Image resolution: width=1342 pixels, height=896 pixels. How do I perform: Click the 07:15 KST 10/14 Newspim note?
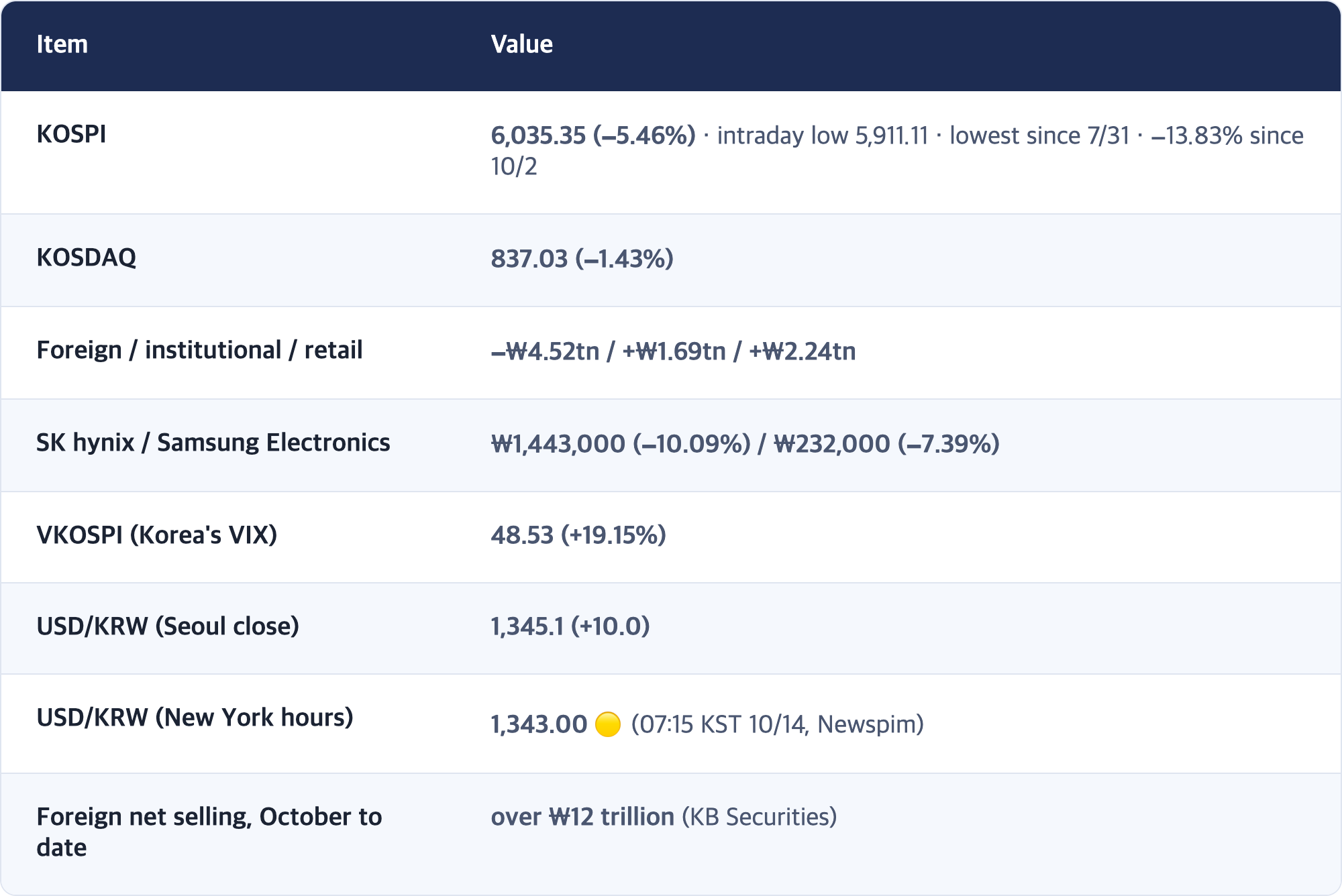tap(778, 724)
